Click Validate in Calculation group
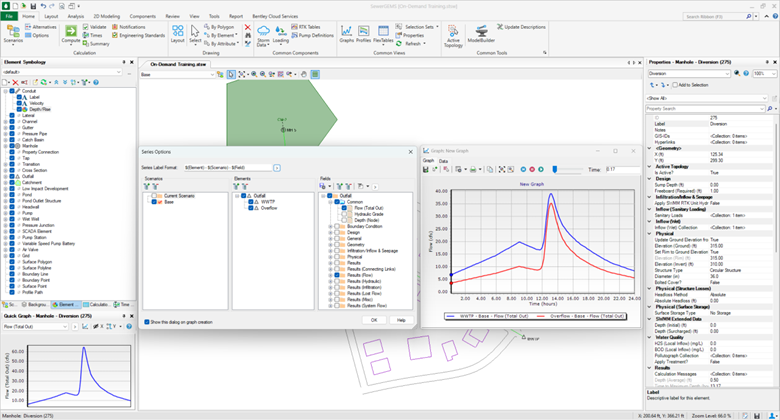Screen dimensions: 780x420 pyautogui.click(x=95, y=27)
